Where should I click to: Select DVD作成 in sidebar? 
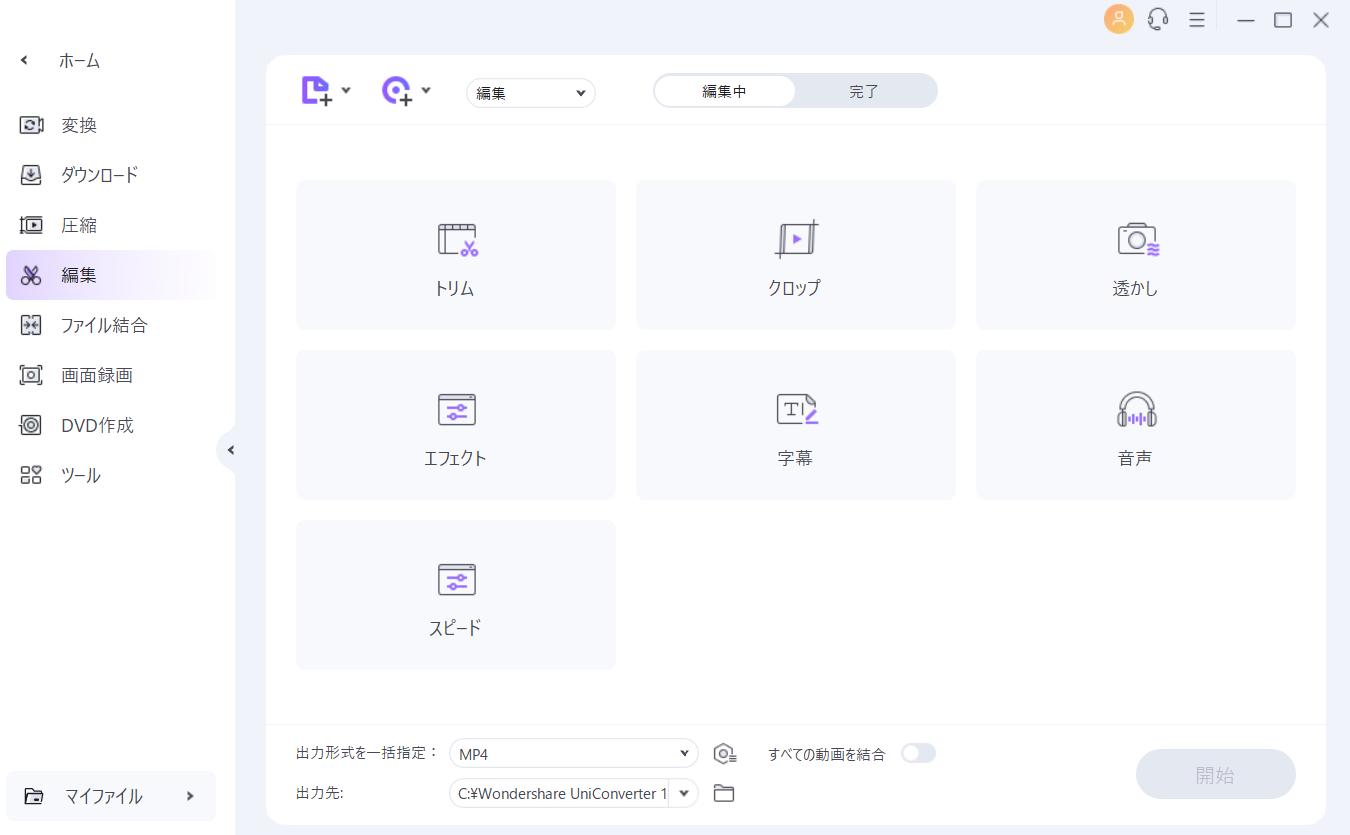[x=110, y=425]
